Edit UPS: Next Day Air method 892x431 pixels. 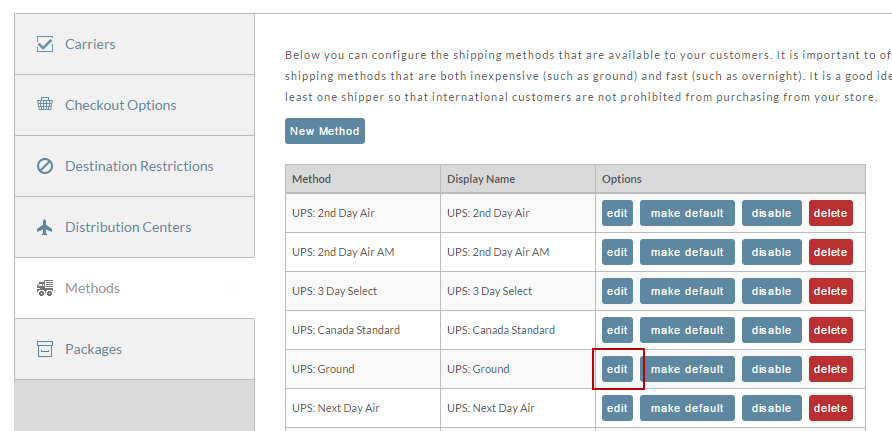click(x=617, y=408)
